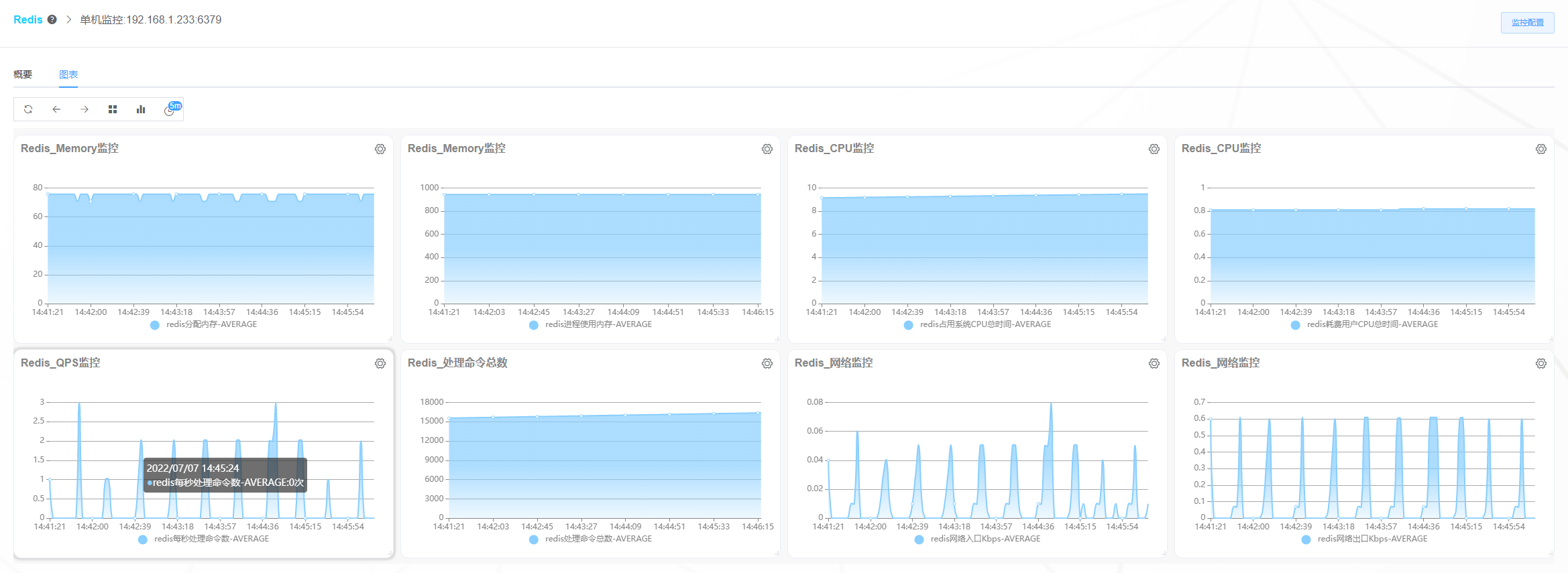Navigate to Redis breadcrumb link
1568x573 pixels.
click(28, 19)
